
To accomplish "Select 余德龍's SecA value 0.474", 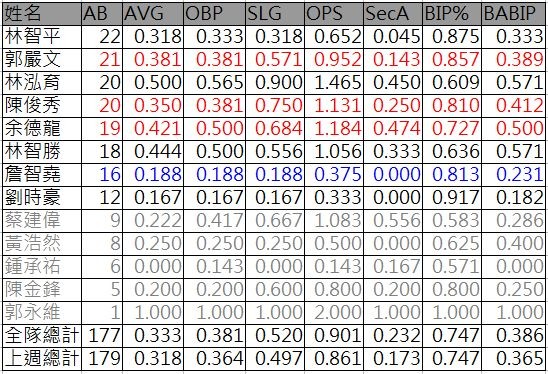I will point(393,129).
